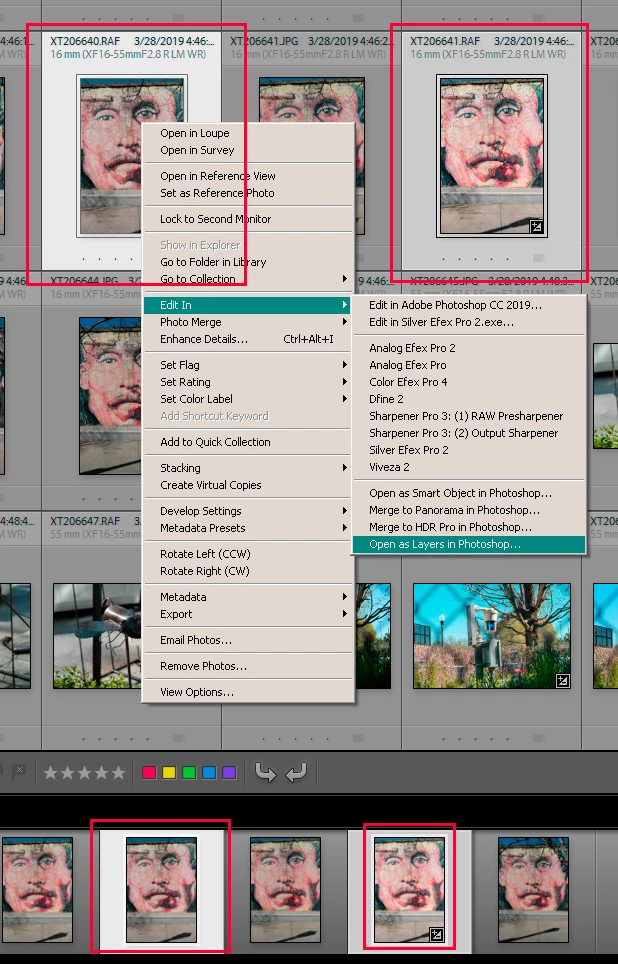Apply the green color label
The height and width of the screenshot is (964, 618).
coord(189,772)
